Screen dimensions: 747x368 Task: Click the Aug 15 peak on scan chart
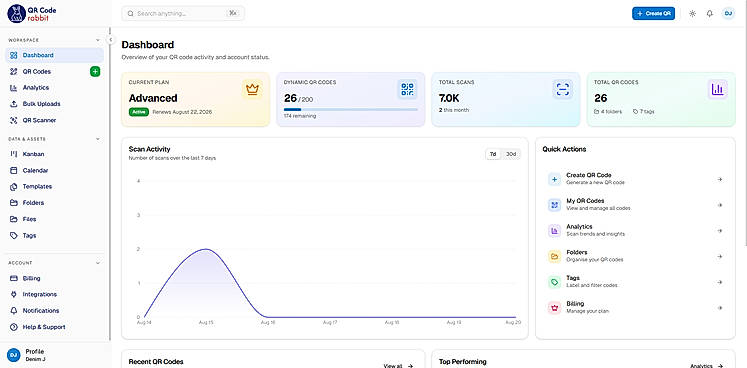(x=205, y=249)
